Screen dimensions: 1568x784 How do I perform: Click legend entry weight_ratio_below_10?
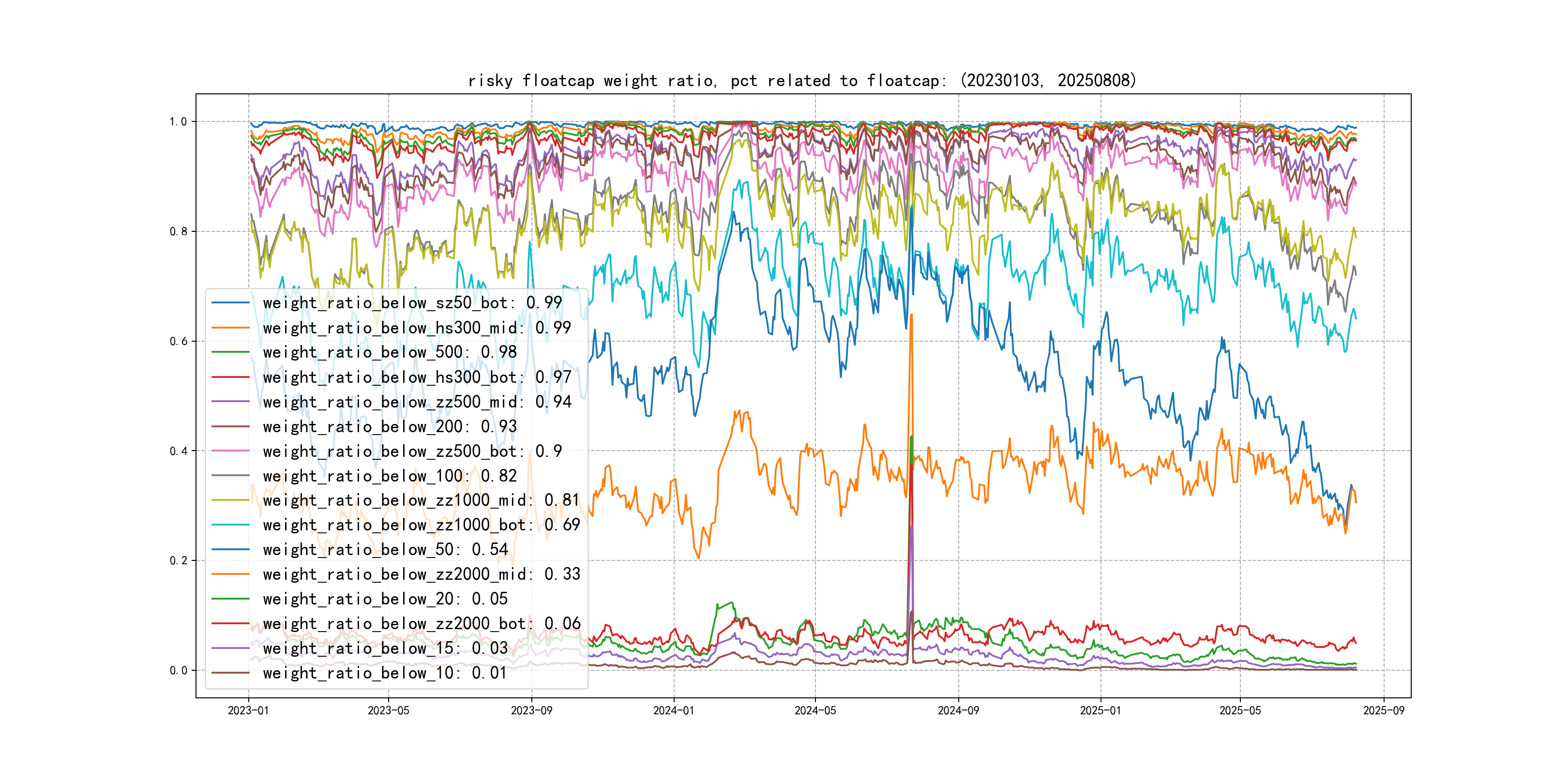click(385, 673)
